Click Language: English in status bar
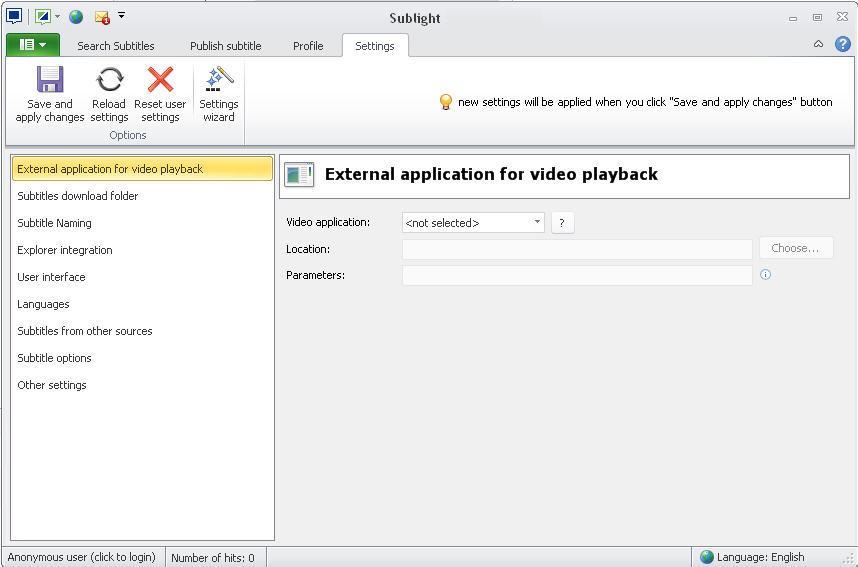The width and height of the screenshot is (858, 567). click(760, 557)
